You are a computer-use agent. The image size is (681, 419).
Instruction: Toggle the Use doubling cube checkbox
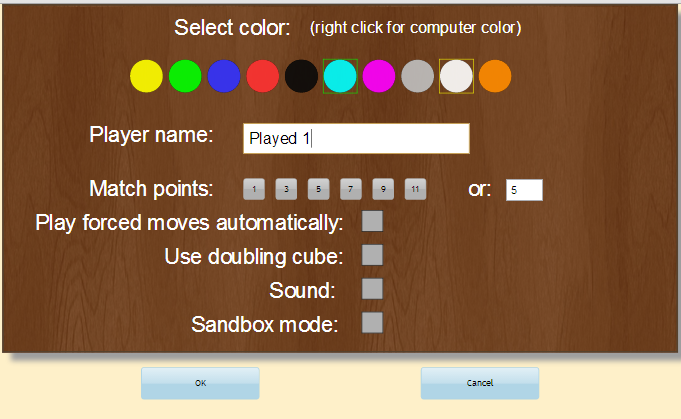tap(372, 255)
